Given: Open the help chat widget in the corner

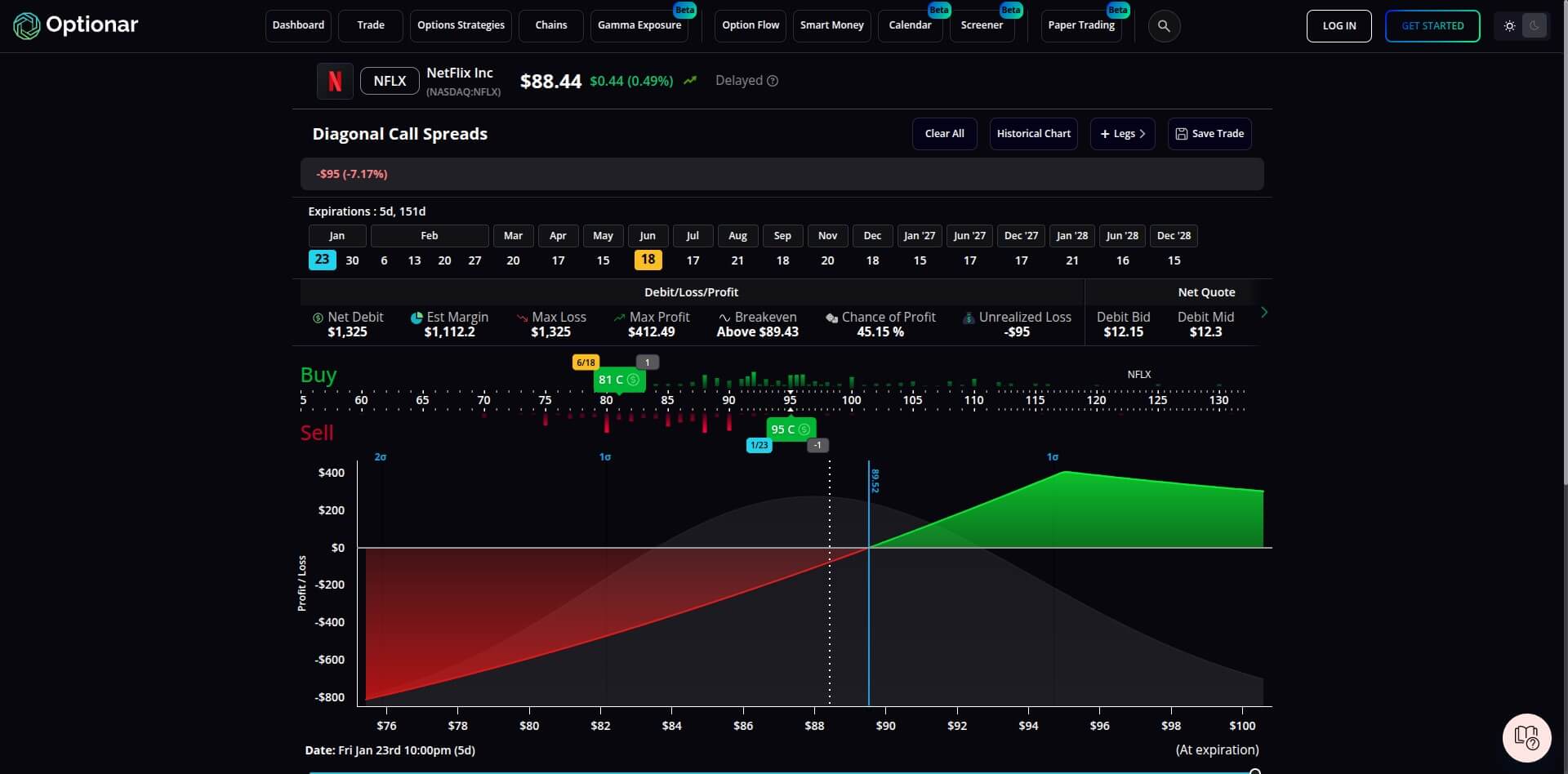Looking at the screenshot, I should coord(1526,737).
